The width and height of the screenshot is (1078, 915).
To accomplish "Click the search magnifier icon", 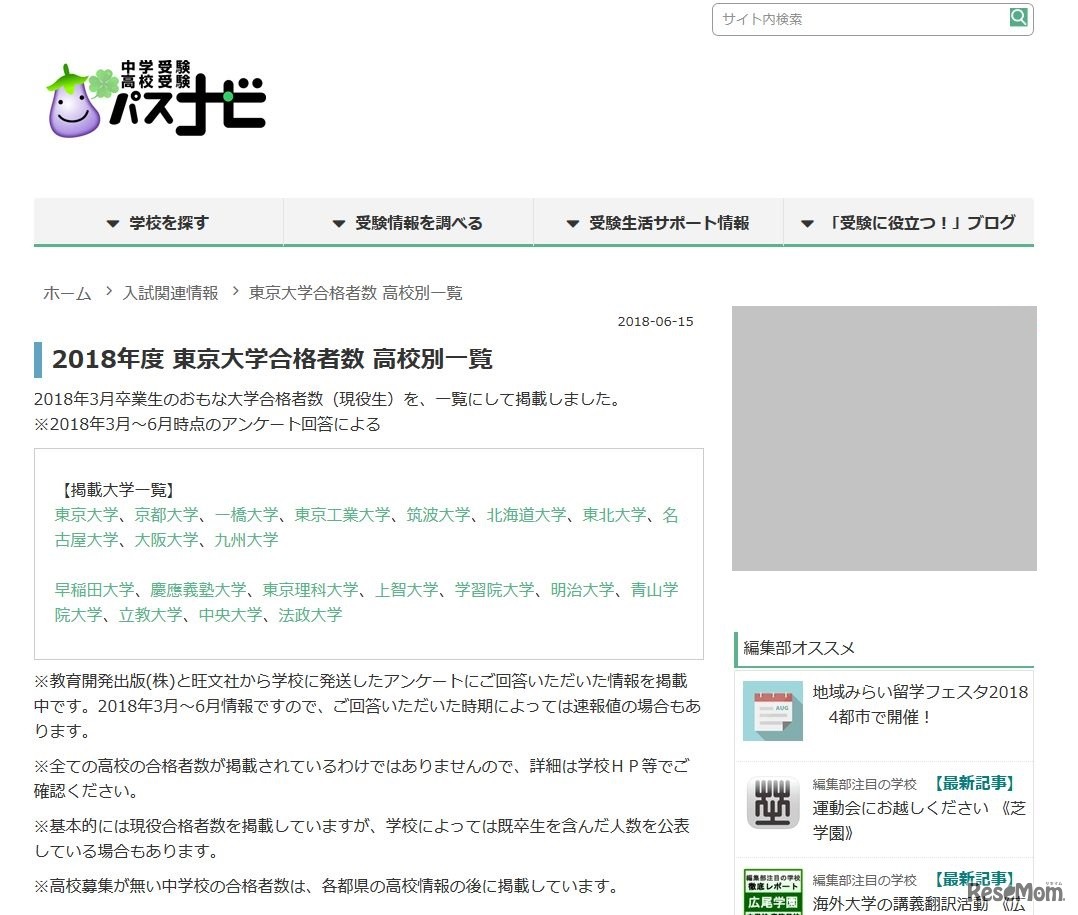I will point(1018,18).
